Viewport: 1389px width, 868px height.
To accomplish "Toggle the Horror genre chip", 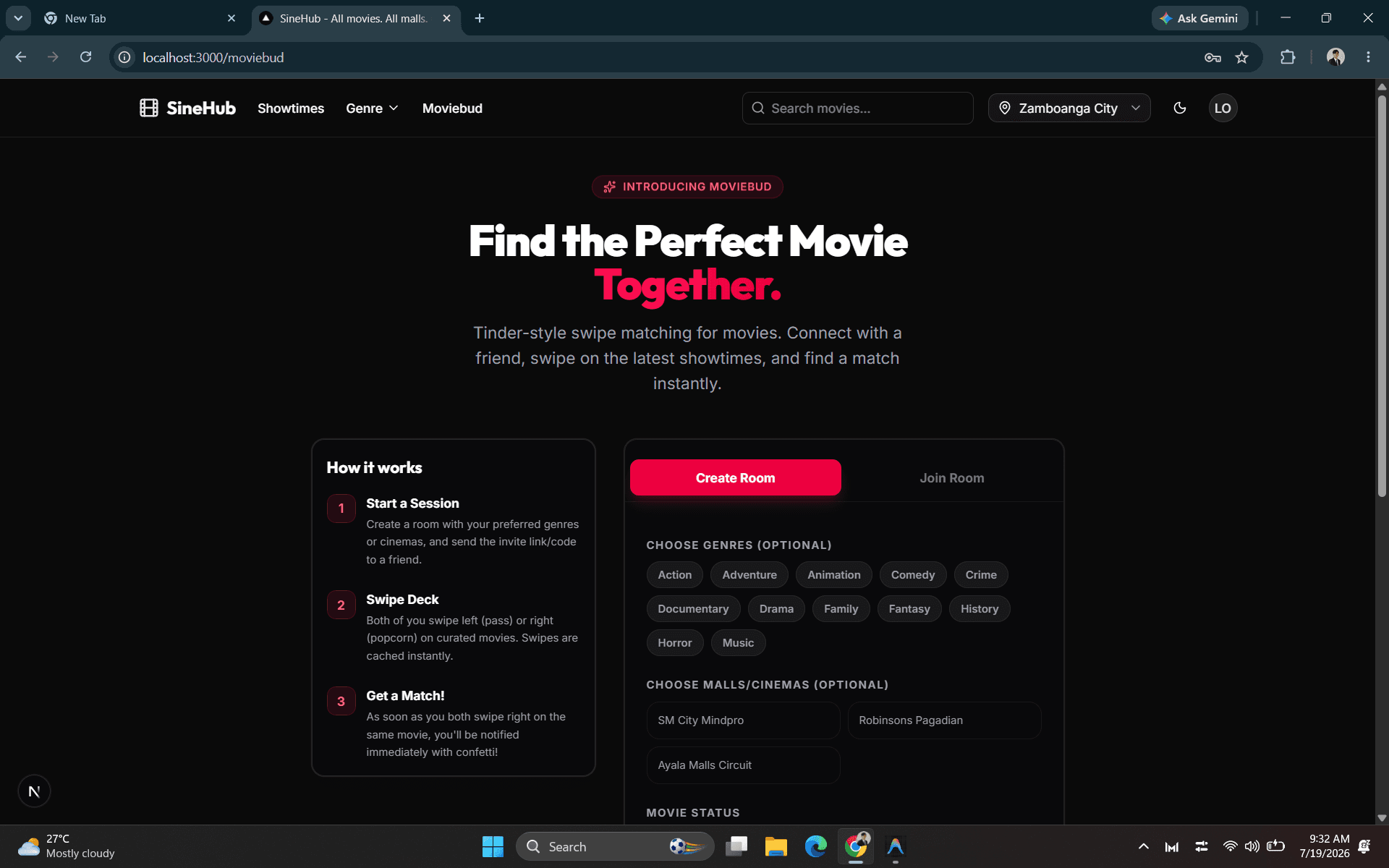I will pos(674,643).
